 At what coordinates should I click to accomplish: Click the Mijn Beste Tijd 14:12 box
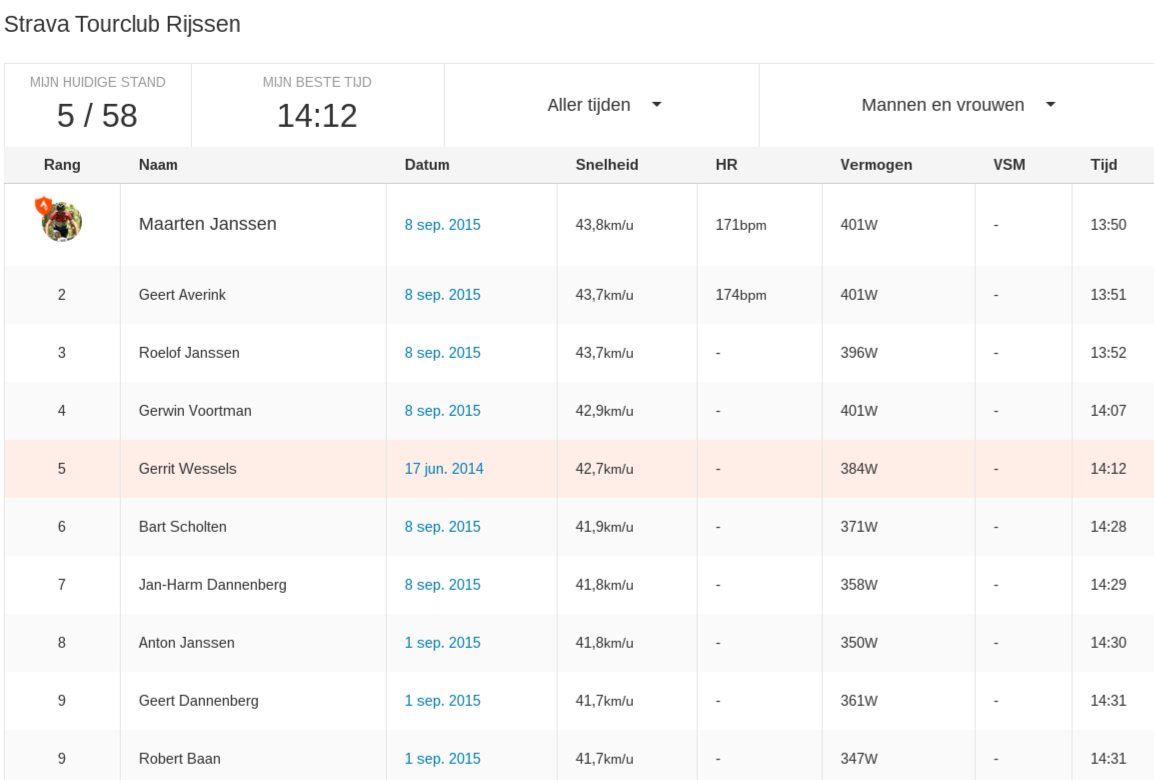[x=316, y=105]
